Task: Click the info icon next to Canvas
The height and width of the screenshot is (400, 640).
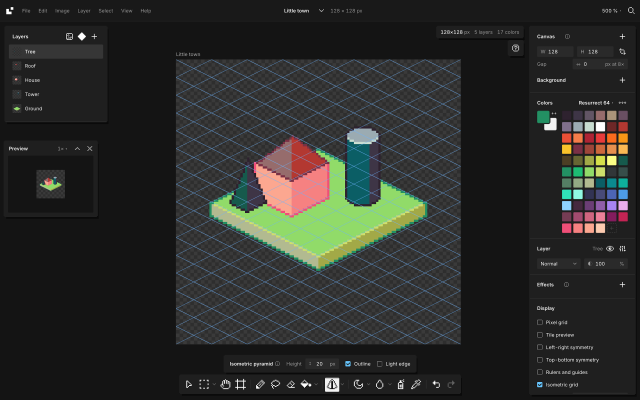Action: 567,37
